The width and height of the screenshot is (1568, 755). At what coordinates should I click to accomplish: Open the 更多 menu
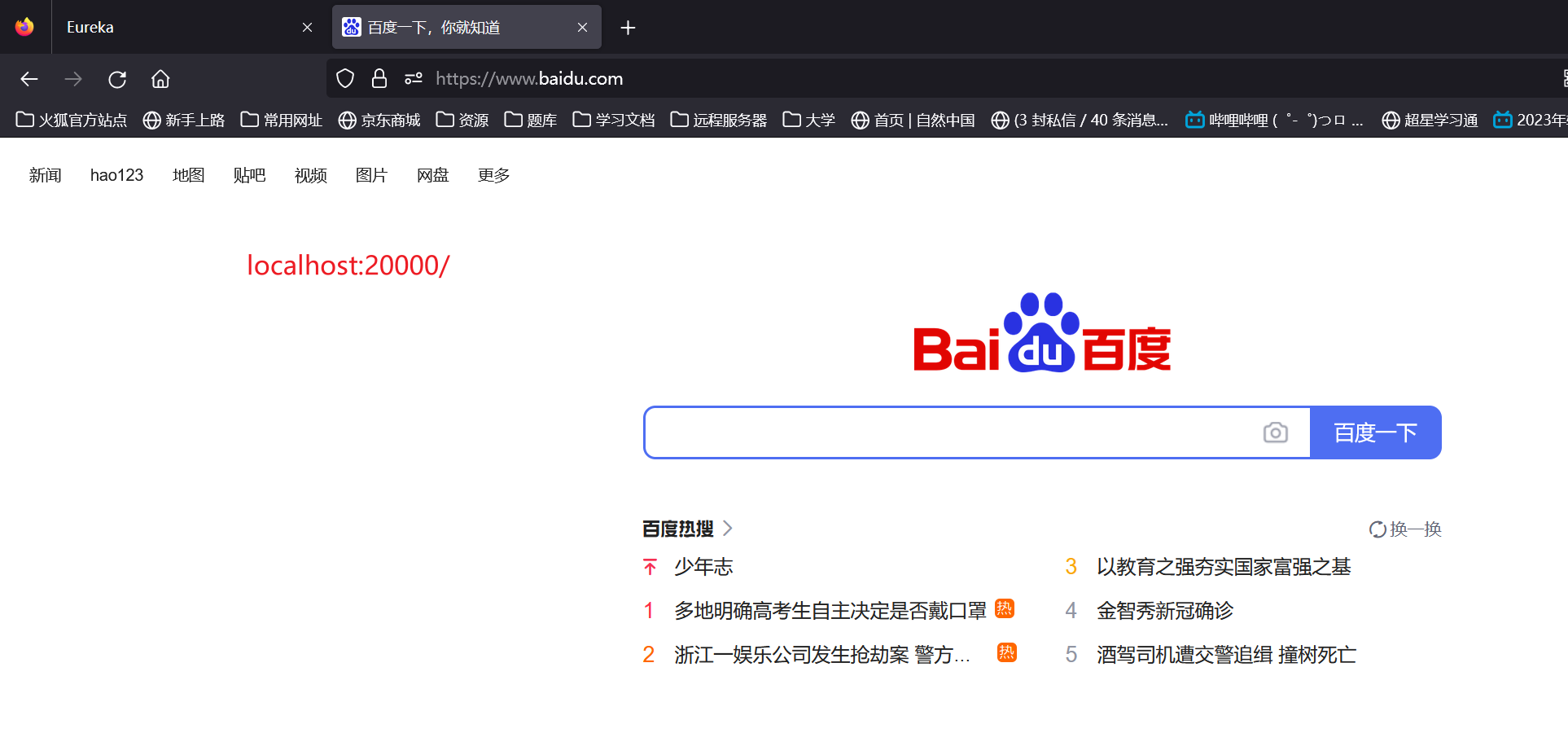493,175
